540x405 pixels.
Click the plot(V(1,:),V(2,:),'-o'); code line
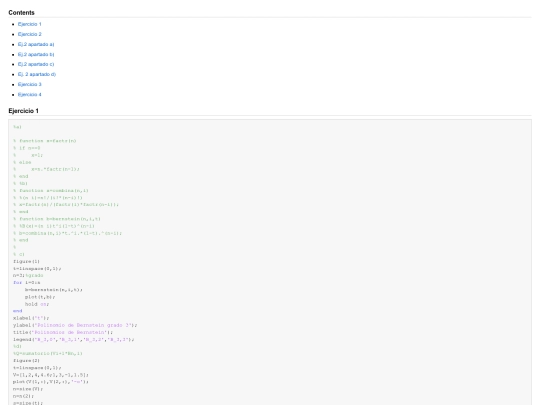coord(51,382)
